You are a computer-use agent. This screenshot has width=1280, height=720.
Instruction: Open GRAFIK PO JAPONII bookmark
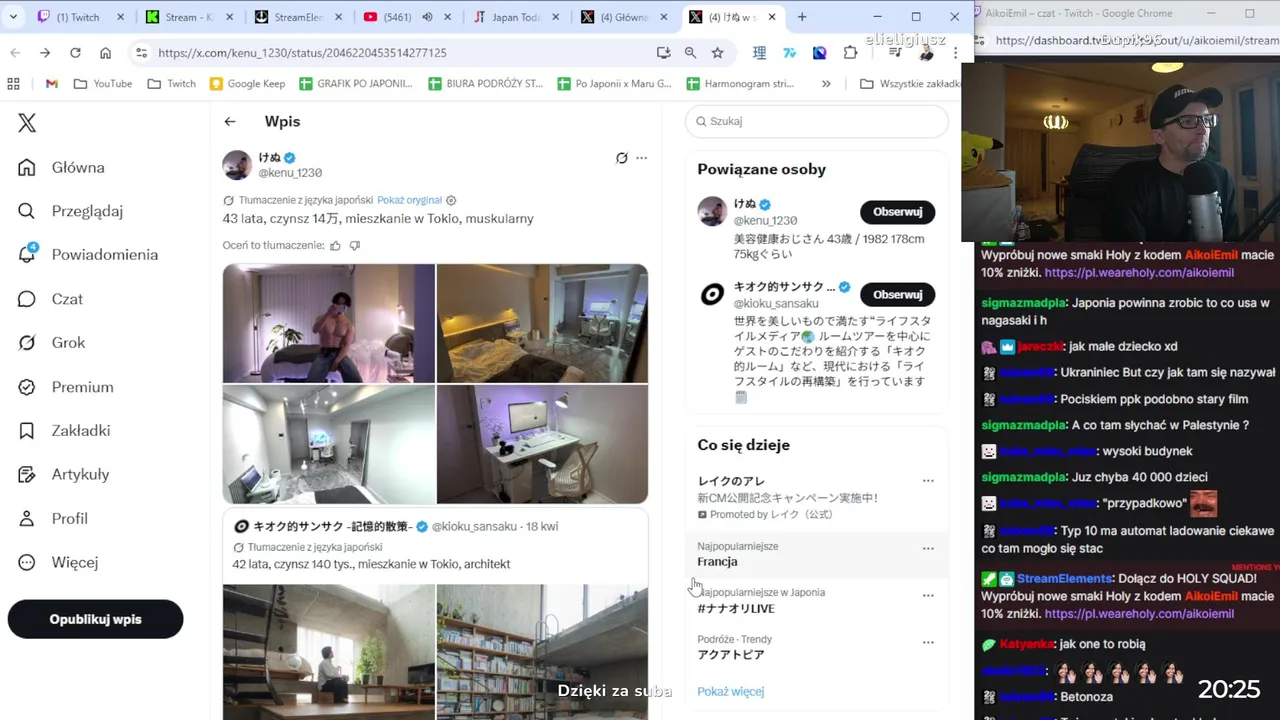(357, 84)
